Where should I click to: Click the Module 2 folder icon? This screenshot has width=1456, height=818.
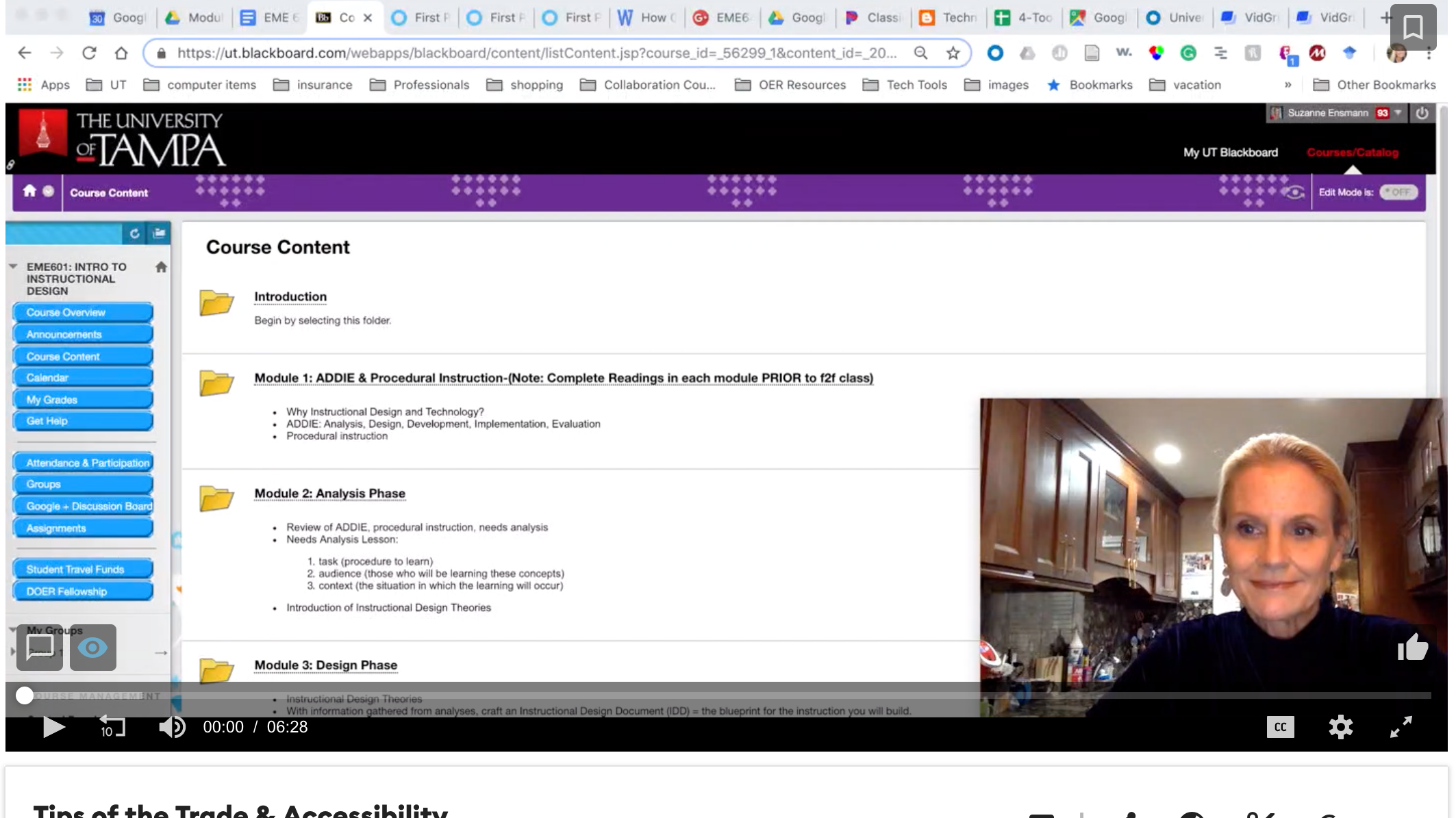click(216, 498)
